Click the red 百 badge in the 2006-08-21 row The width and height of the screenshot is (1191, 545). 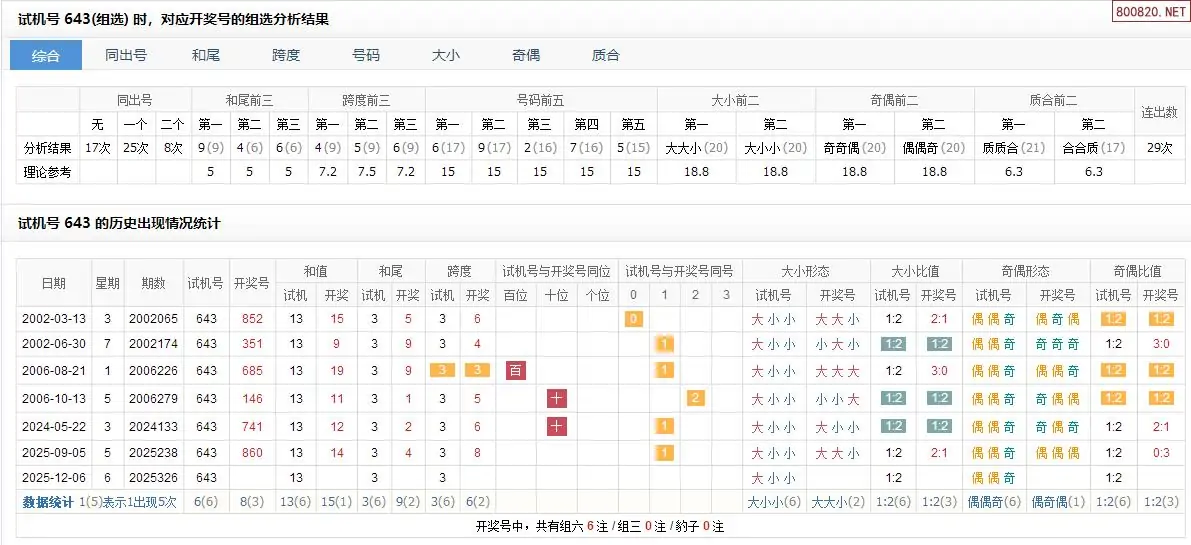coord(516,371)
